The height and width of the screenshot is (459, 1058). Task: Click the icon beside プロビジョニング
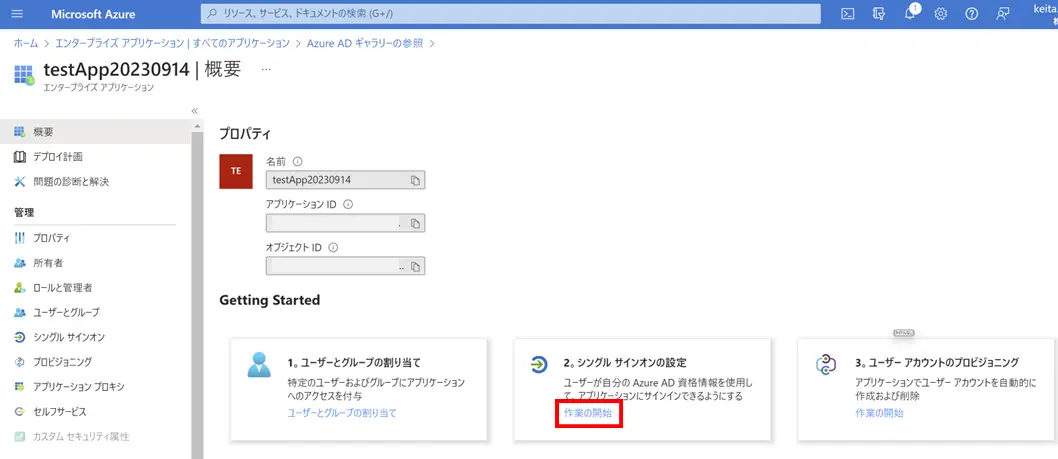click(x=20, y=362)
